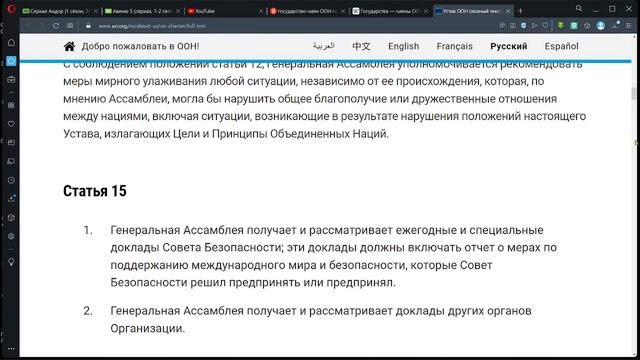Close the YouTube tab
Image resolution: width=640 pixels, height=360 pixels.
tap(260, 11)
